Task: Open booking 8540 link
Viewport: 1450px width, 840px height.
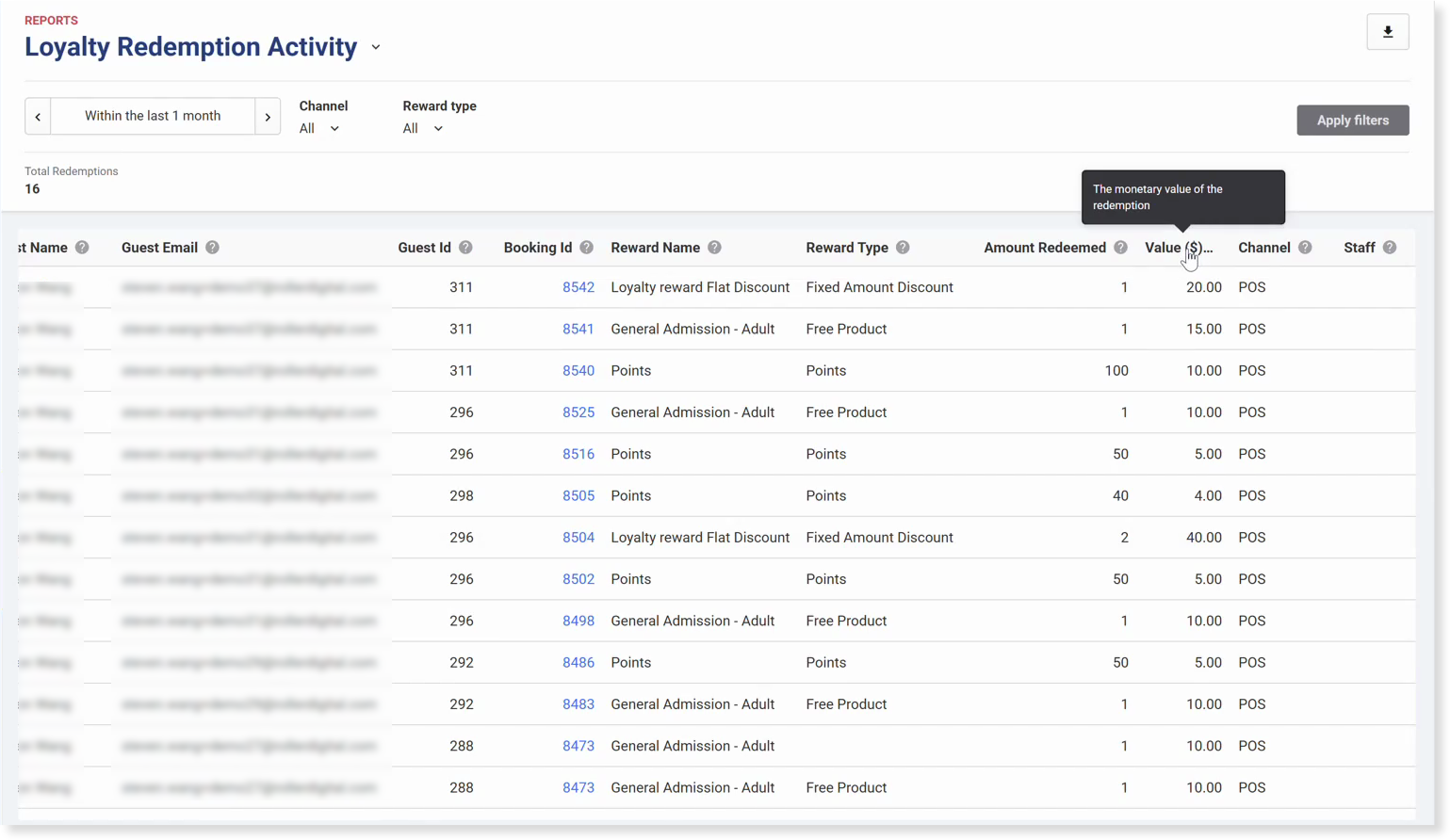Action: coord(578,371)
